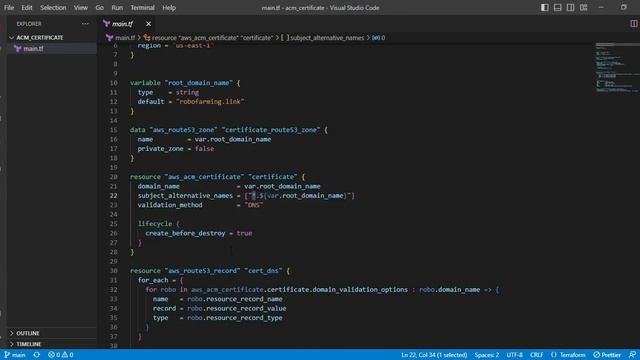
Task: Open errors and warnings in status bar
Action: 60,355
